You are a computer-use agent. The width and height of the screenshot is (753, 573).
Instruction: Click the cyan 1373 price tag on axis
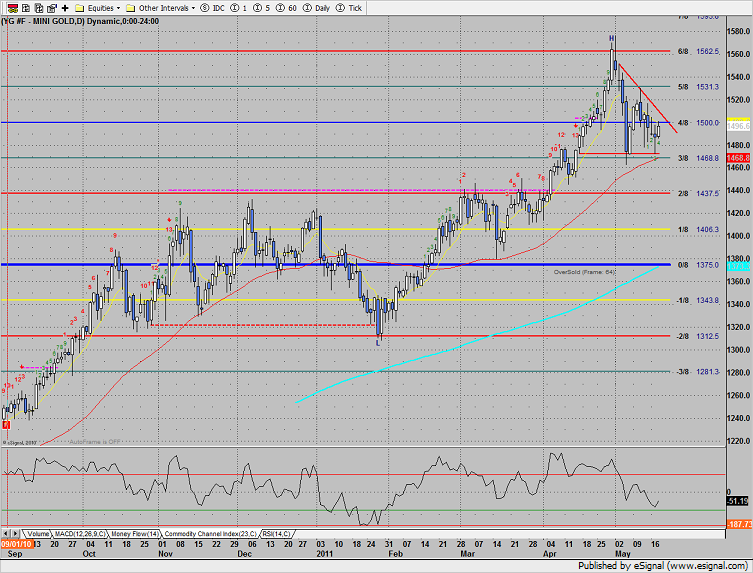click(x=738, y=266)
